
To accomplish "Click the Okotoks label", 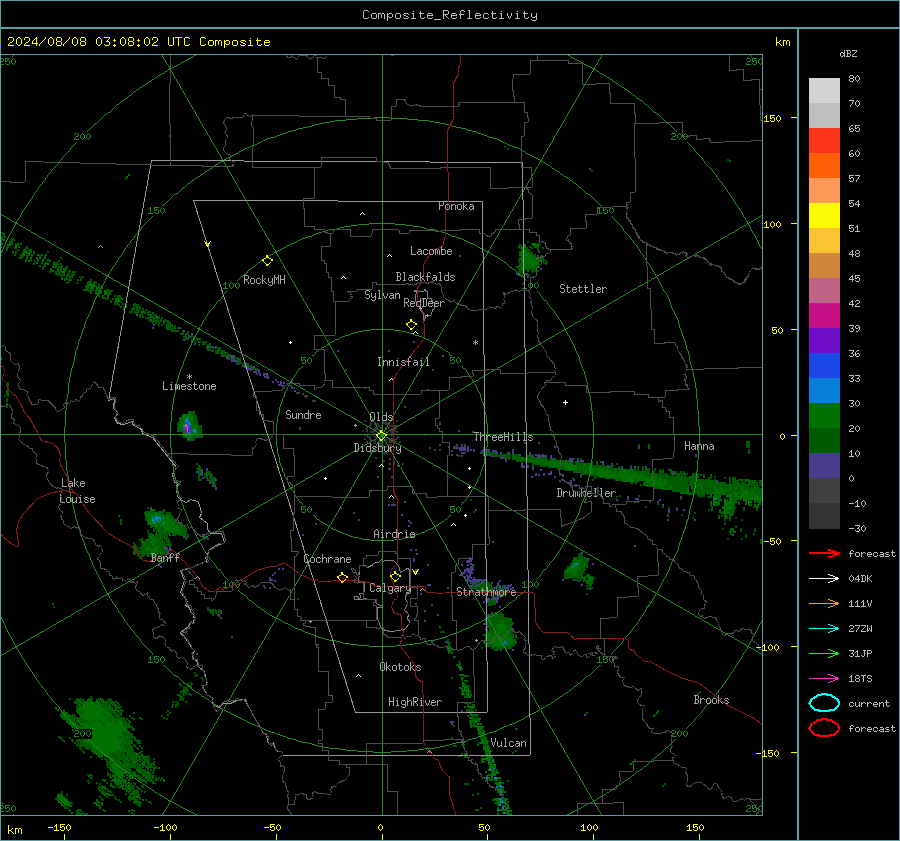I will pyautogui.click(x=400, y=667).
